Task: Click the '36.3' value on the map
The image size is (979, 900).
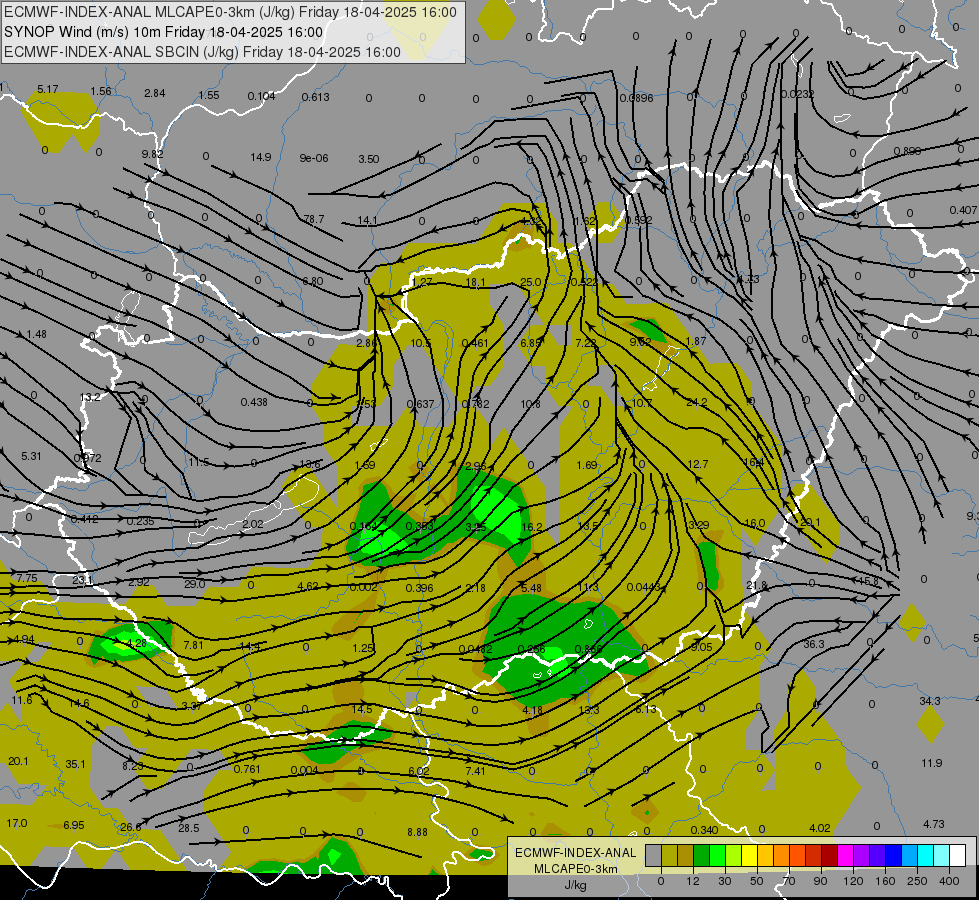Action: [x=814, y=644]
